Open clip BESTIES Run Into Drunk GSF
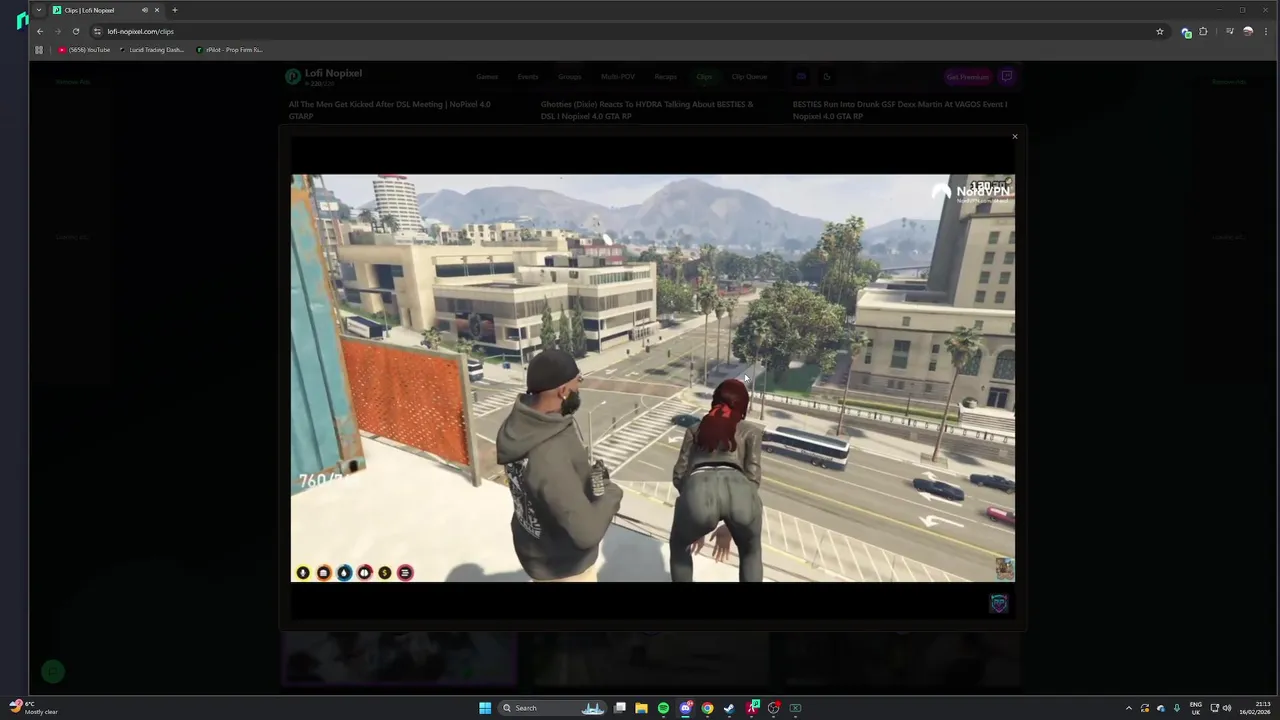This screenshot has height=720, width=1280. [x=900, y=110]
